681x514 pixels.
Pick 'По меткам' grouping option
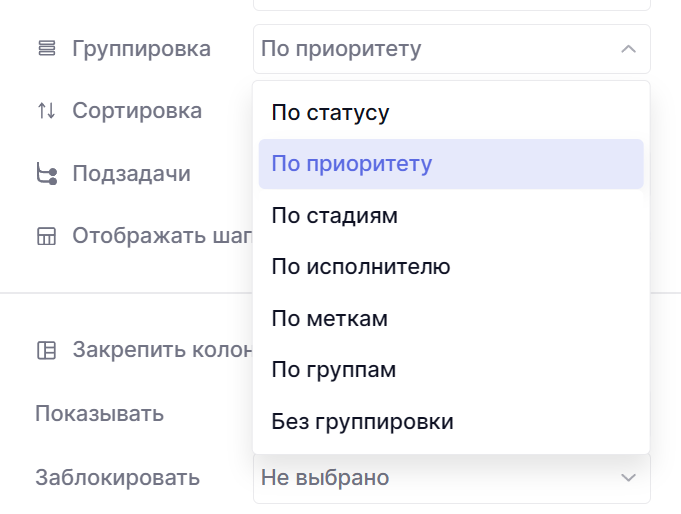click(x=329, y=319)
